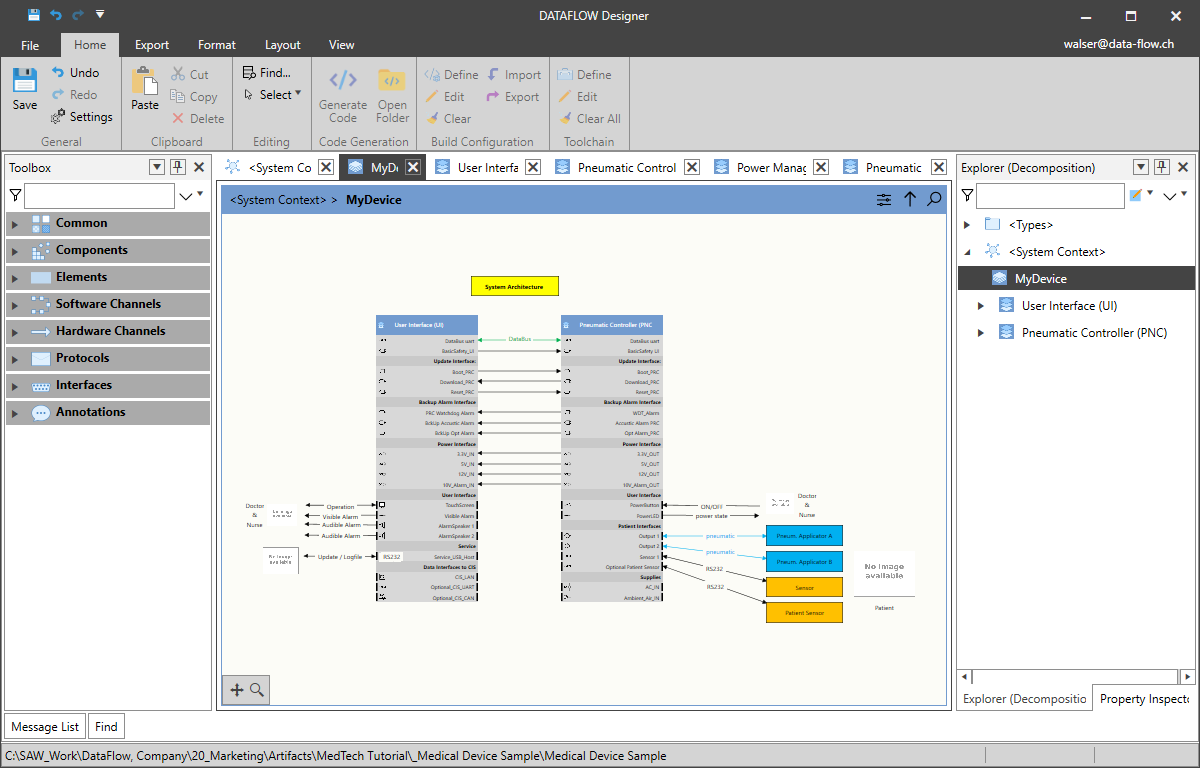Undo the last action from the ribbon

[76, 73]
